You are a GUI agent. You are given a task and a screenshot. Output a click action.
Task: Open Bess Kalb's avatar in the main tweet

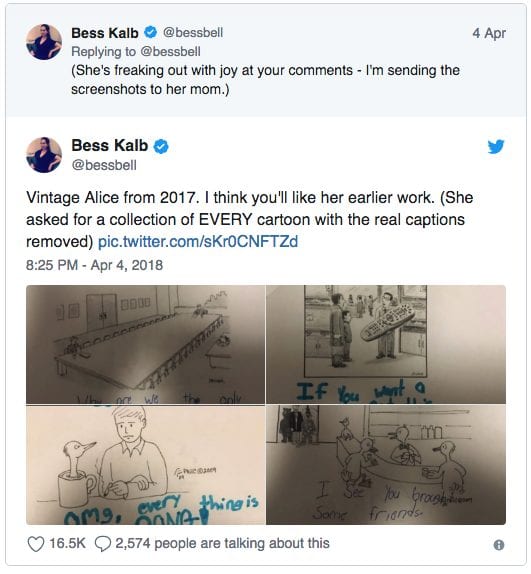point(44,155)
